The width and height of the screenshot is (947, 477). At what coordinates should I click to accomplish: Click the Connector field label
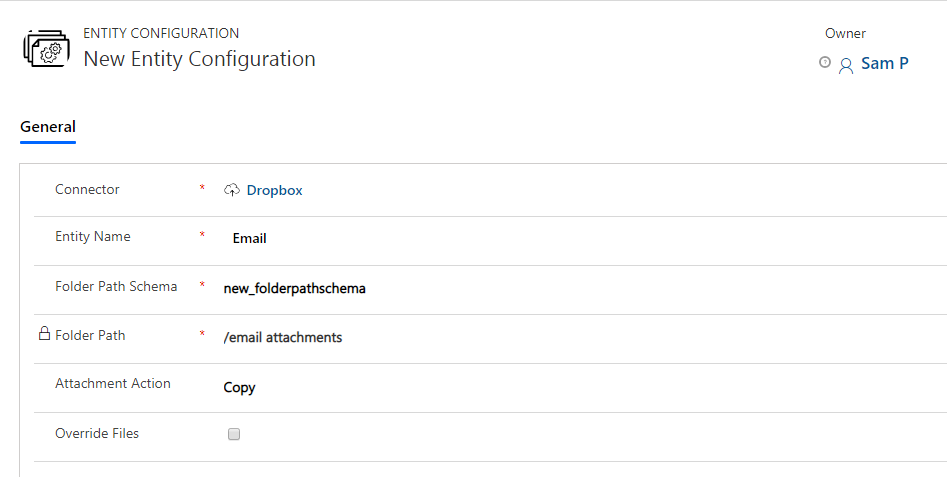click(x=87, y=190)
